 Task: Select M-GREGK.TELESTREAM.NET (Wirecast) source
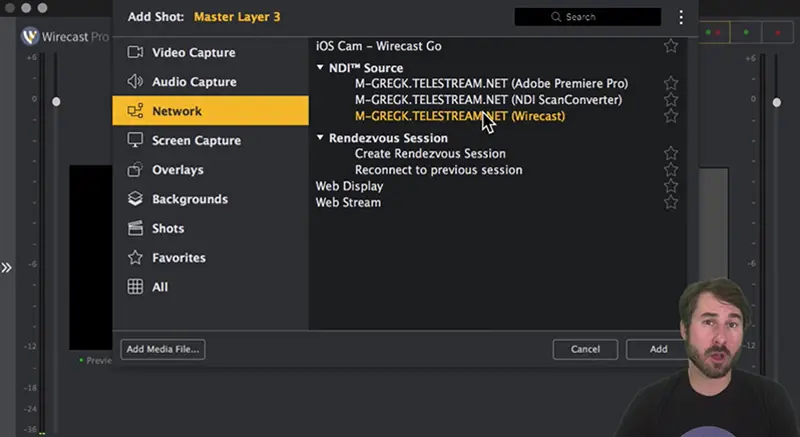point(460,116)
